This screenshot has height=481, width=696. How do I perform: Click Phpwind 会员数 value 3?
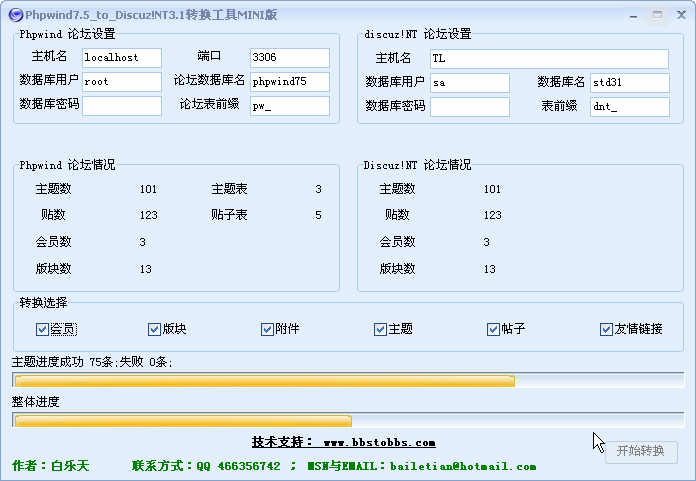tap(142, 242)
